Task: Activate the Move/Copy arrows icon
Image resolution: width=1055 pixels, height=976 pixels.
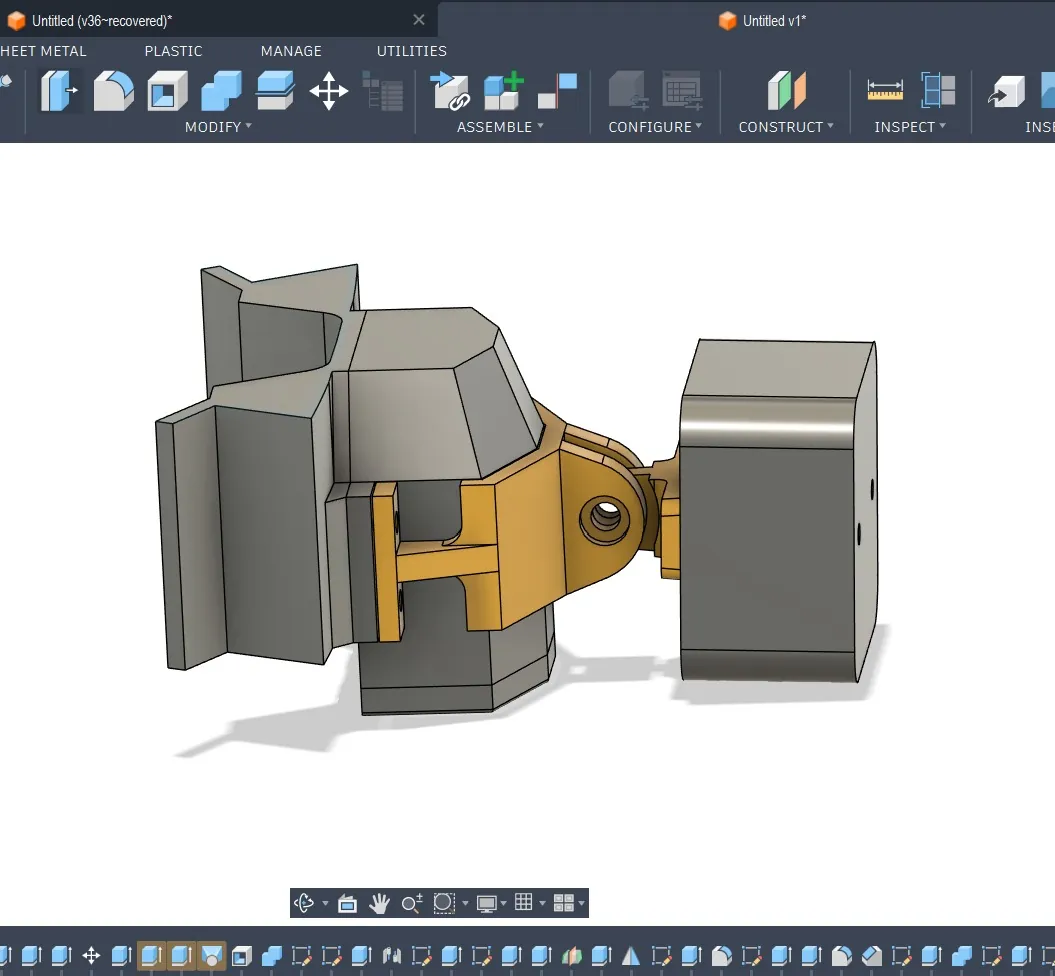Action: coord(328,91)
